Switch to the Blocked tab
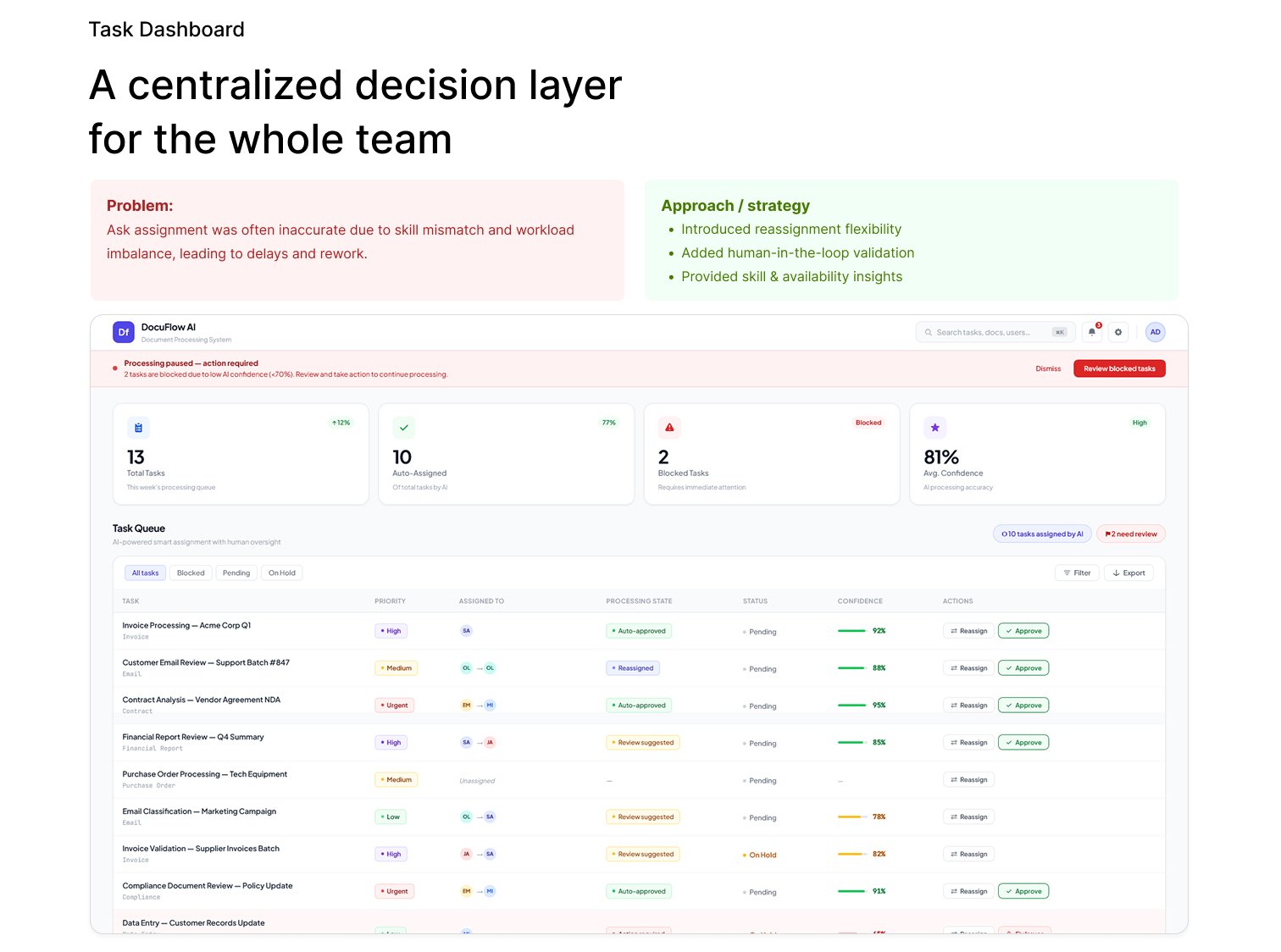Image resolution: width=1281 pixels, height=952 pixels. tap(191, 573)
